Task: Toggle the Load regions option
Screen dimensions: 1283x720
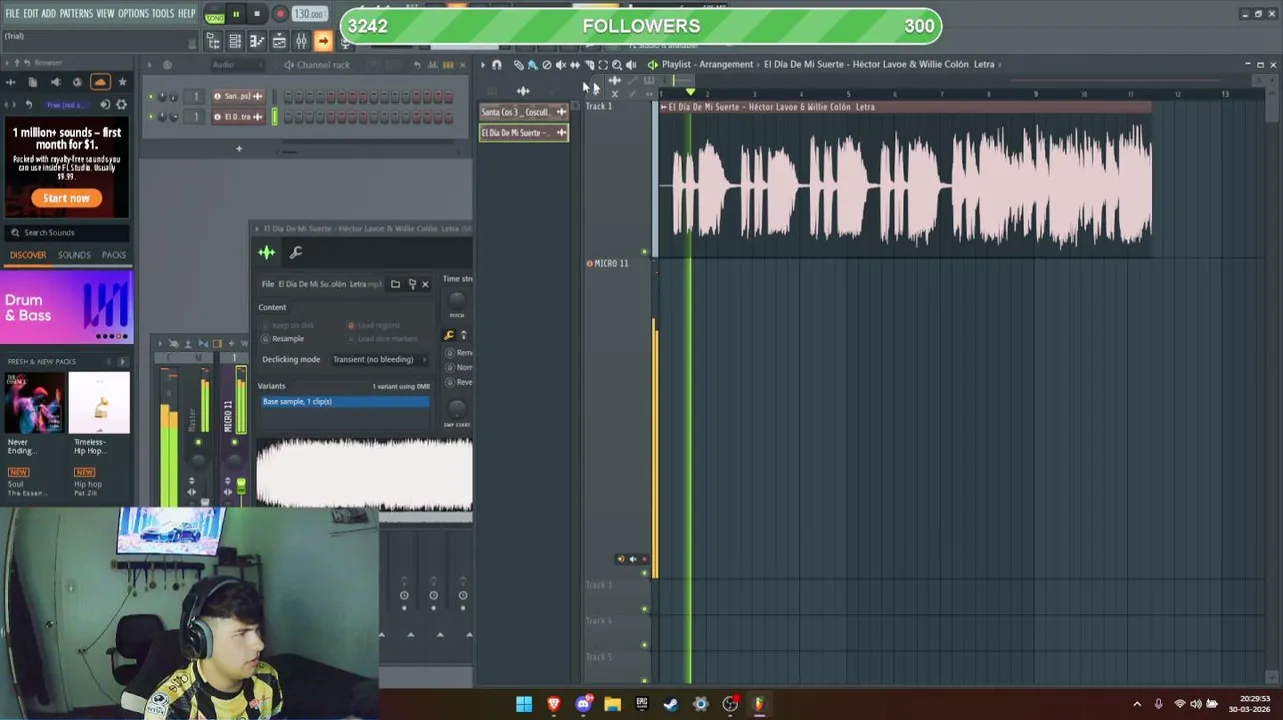Action: pos(374,326)
